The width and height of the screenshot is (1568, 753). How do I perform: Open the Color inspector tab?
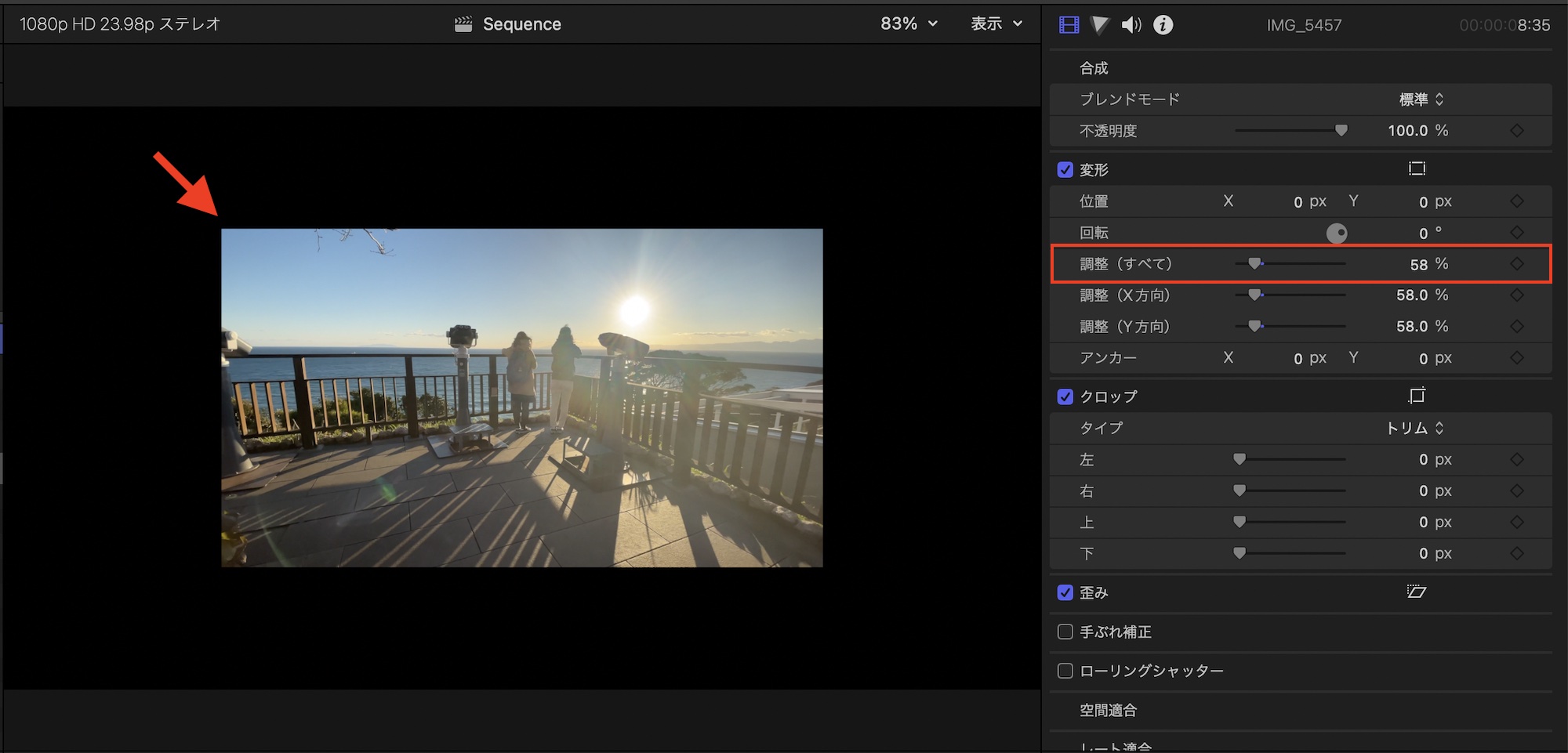[1100, 25]
